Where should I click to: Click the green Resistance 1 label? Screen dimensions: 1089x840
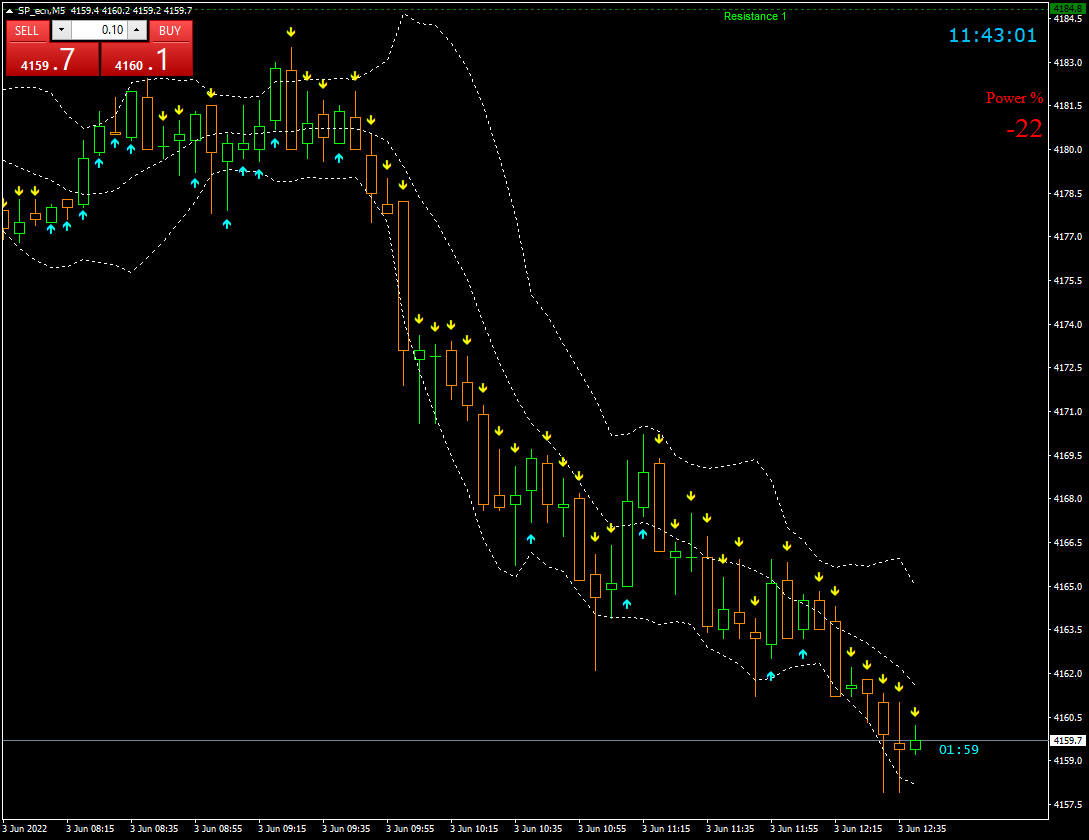(x=755, y=16)
